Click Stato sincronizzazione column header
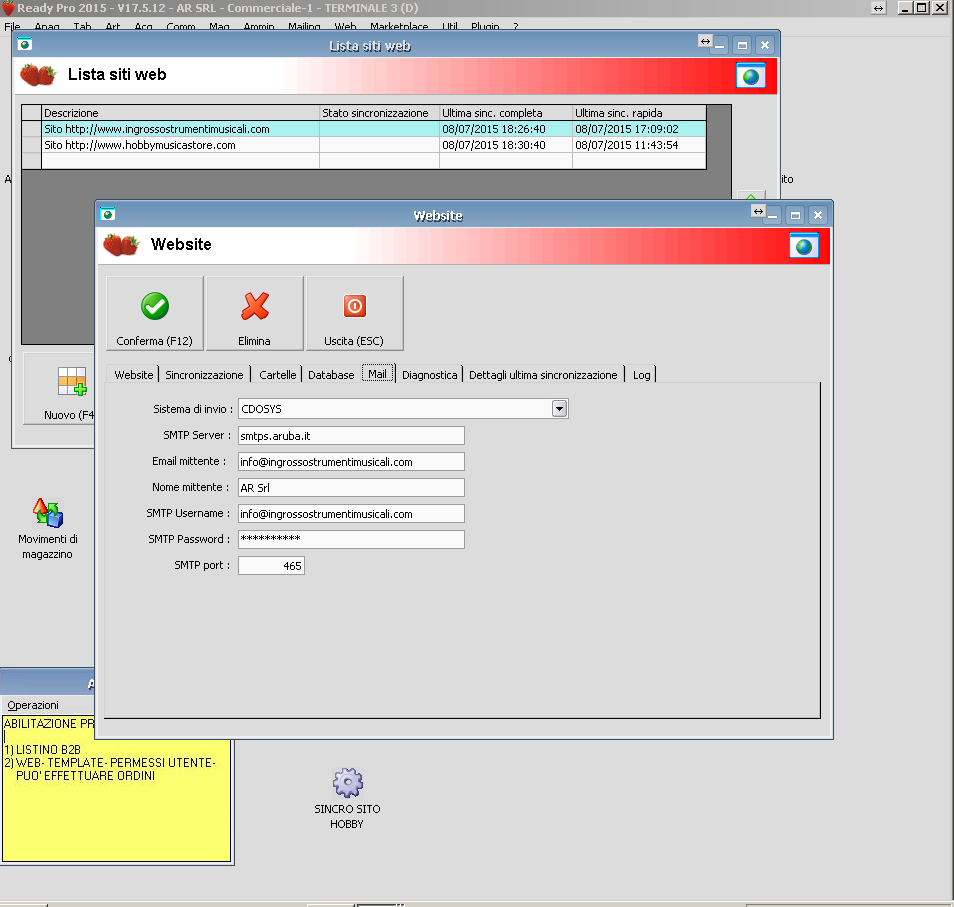The width and height of the screenshot is (954, 907). pos(379,113)
